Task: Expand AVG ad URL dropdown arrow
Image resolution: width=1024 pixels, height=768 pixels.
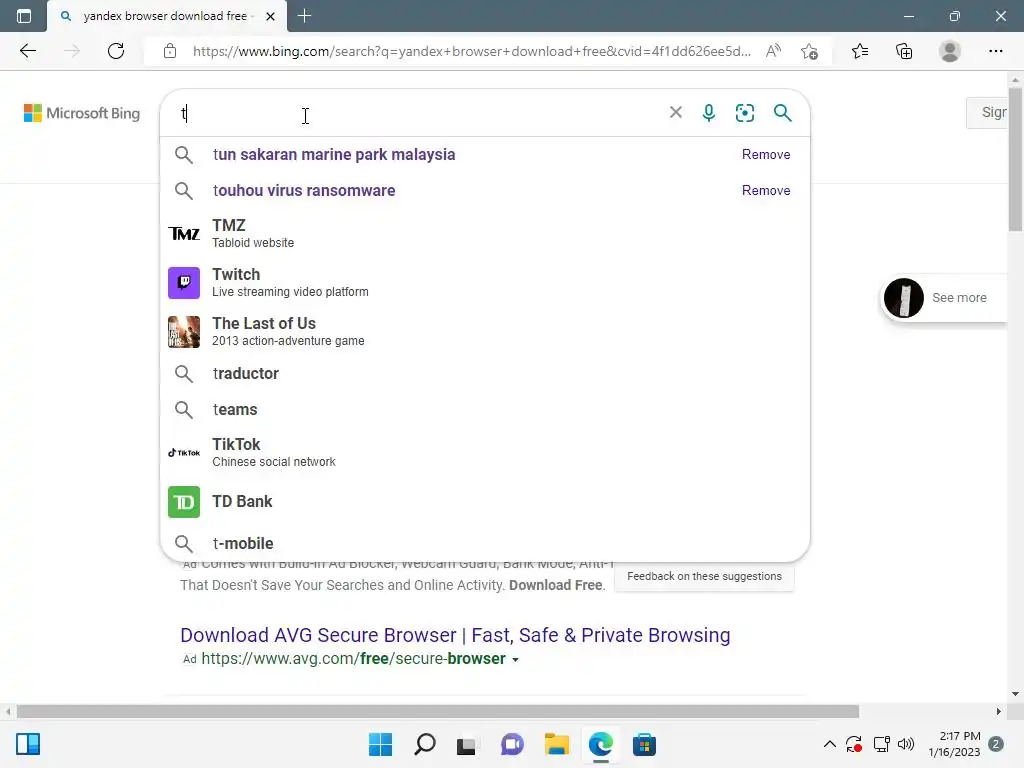Action: click(515, 660)
